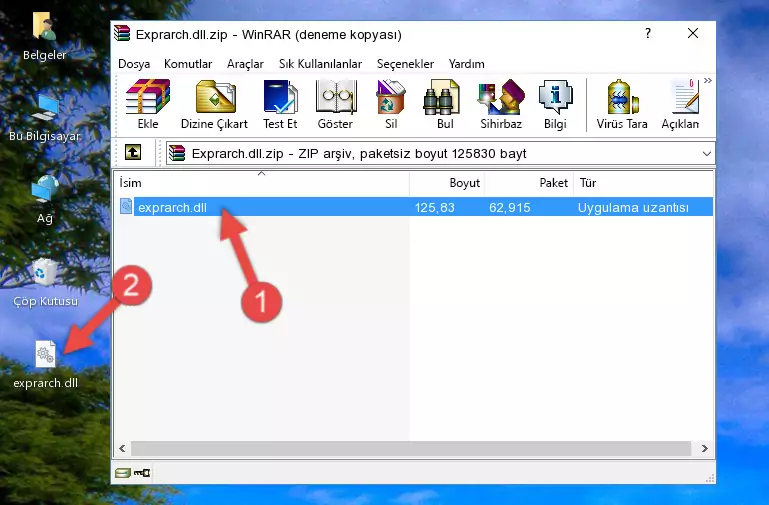Open the Sık Kullanılanlar menu
Image resolution: width=769 pixels, height=505 pixels.
(x=320, y=64)
